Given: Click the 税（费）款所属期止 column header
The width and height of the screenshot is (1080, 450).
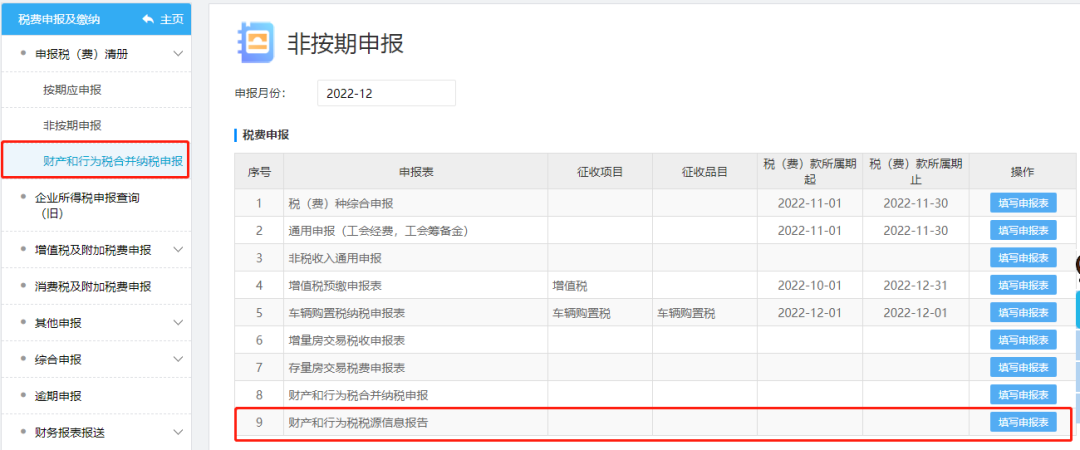Looking at the screenshot, I should tap(915, 172).
